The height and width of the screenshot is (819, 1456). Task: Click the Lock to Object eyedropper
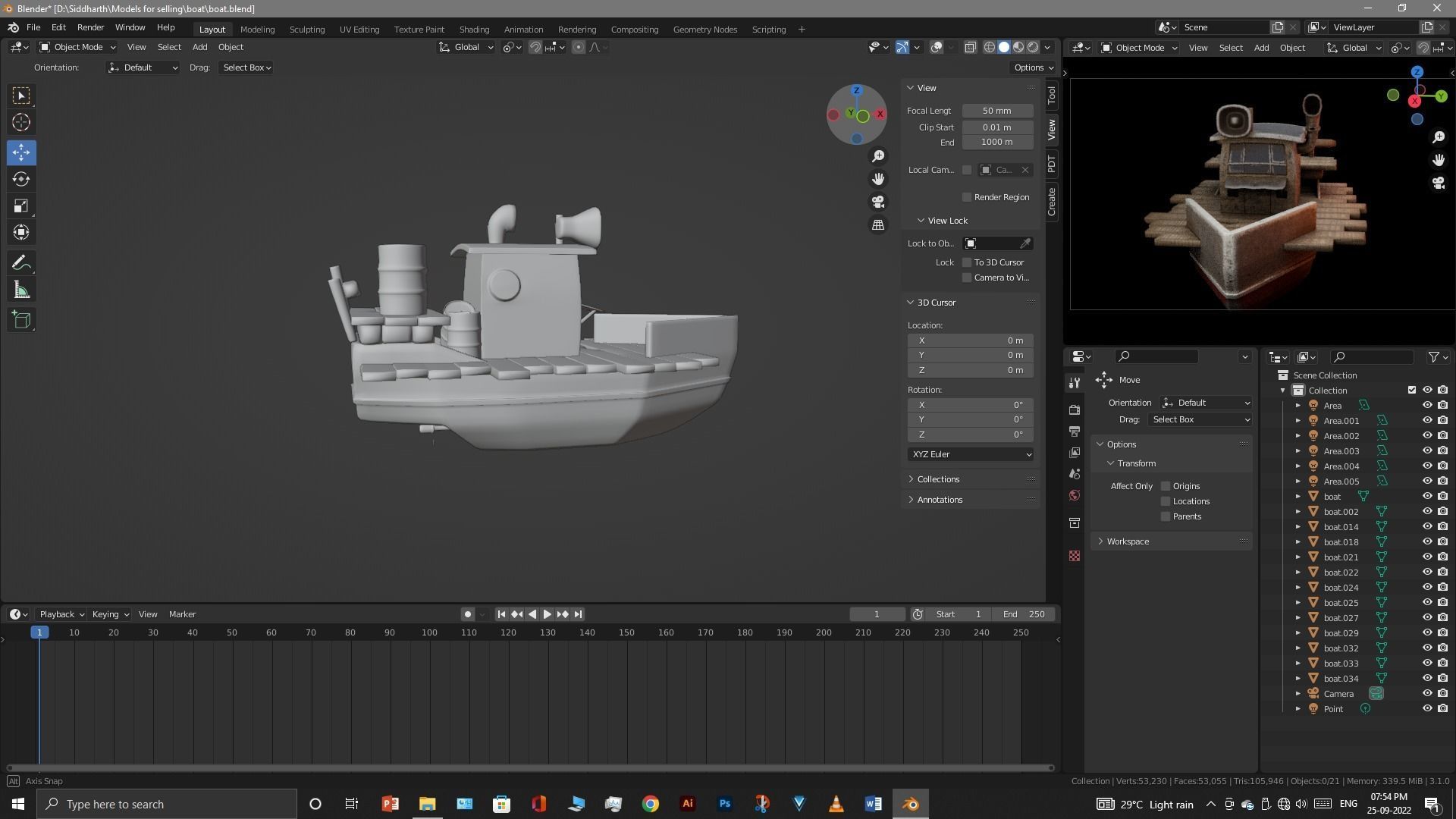click(1025, 243)
